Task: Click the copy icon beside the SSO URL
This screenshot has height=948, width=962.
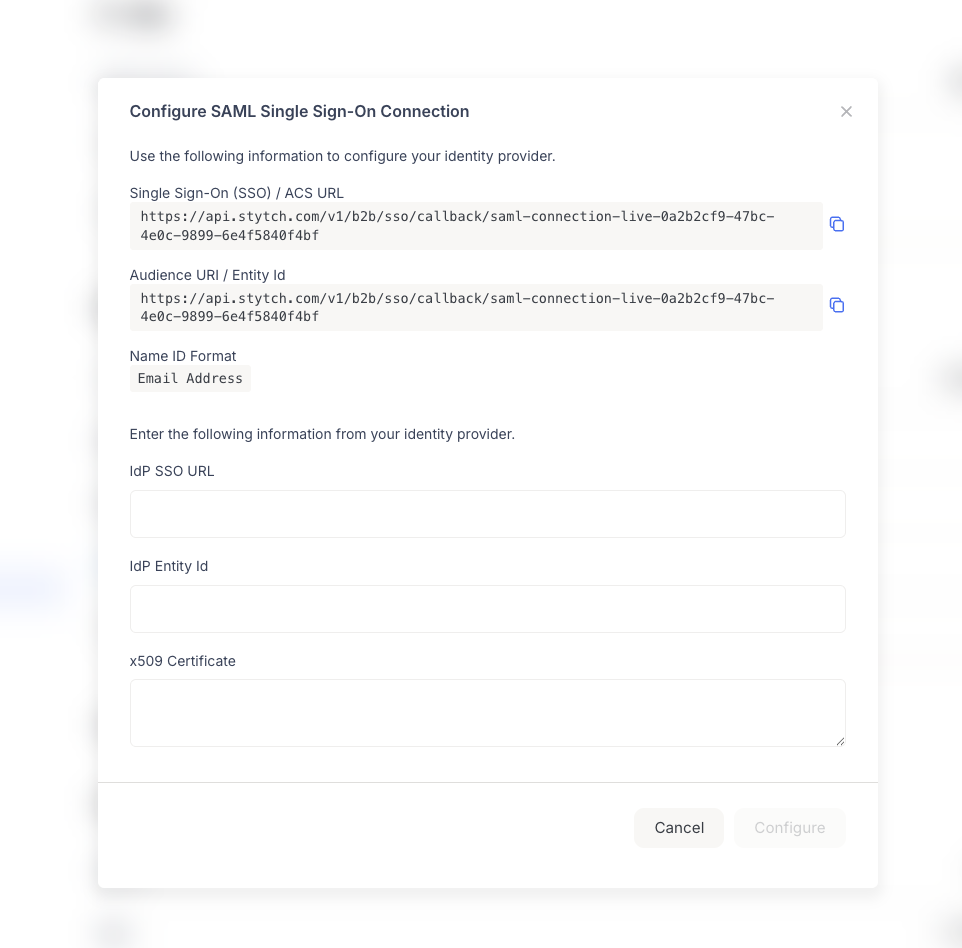Action: 837,224
